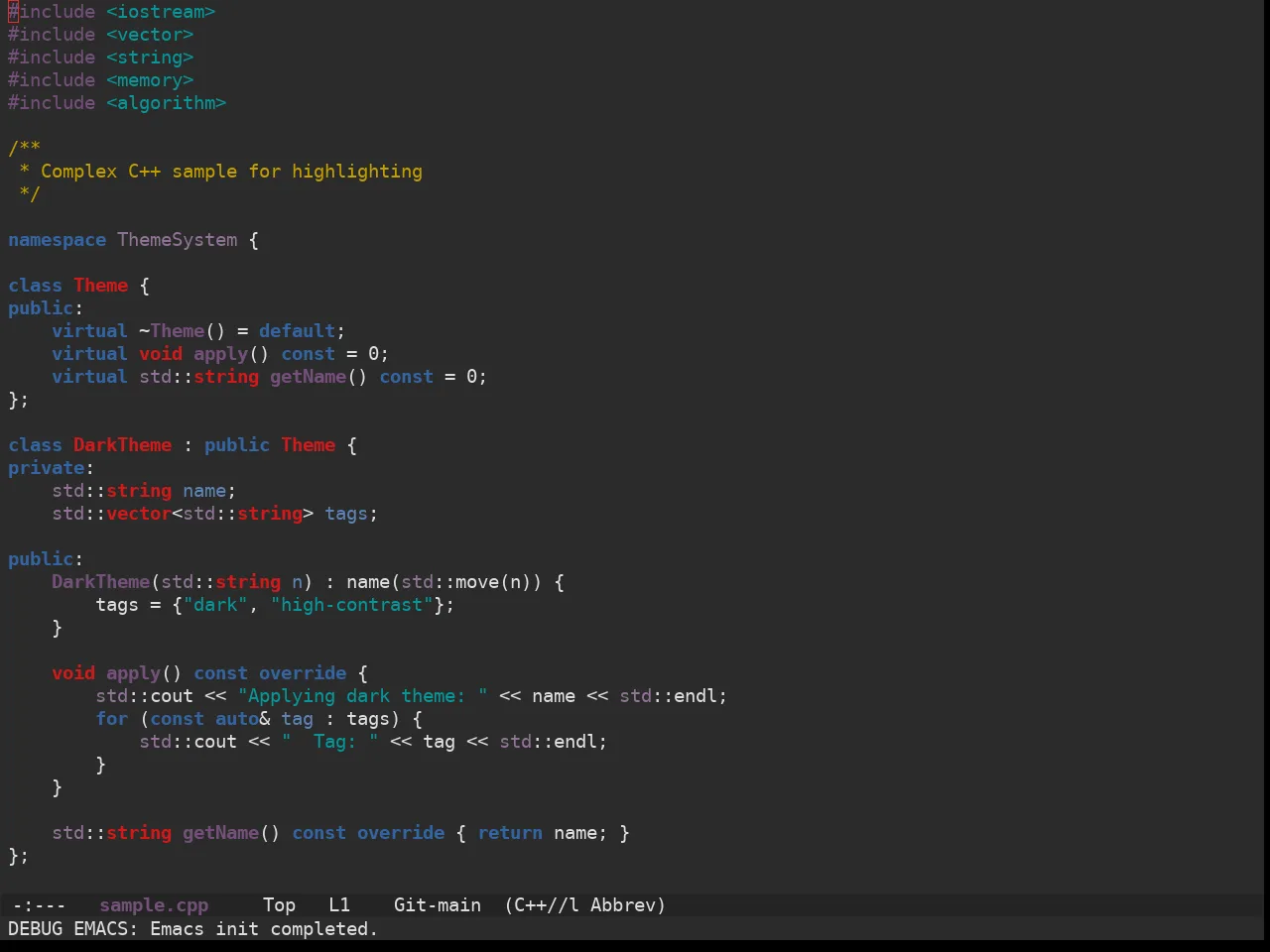
Task: Click the sample.cpp buffer name in mode line
Action: click(154, 905)
